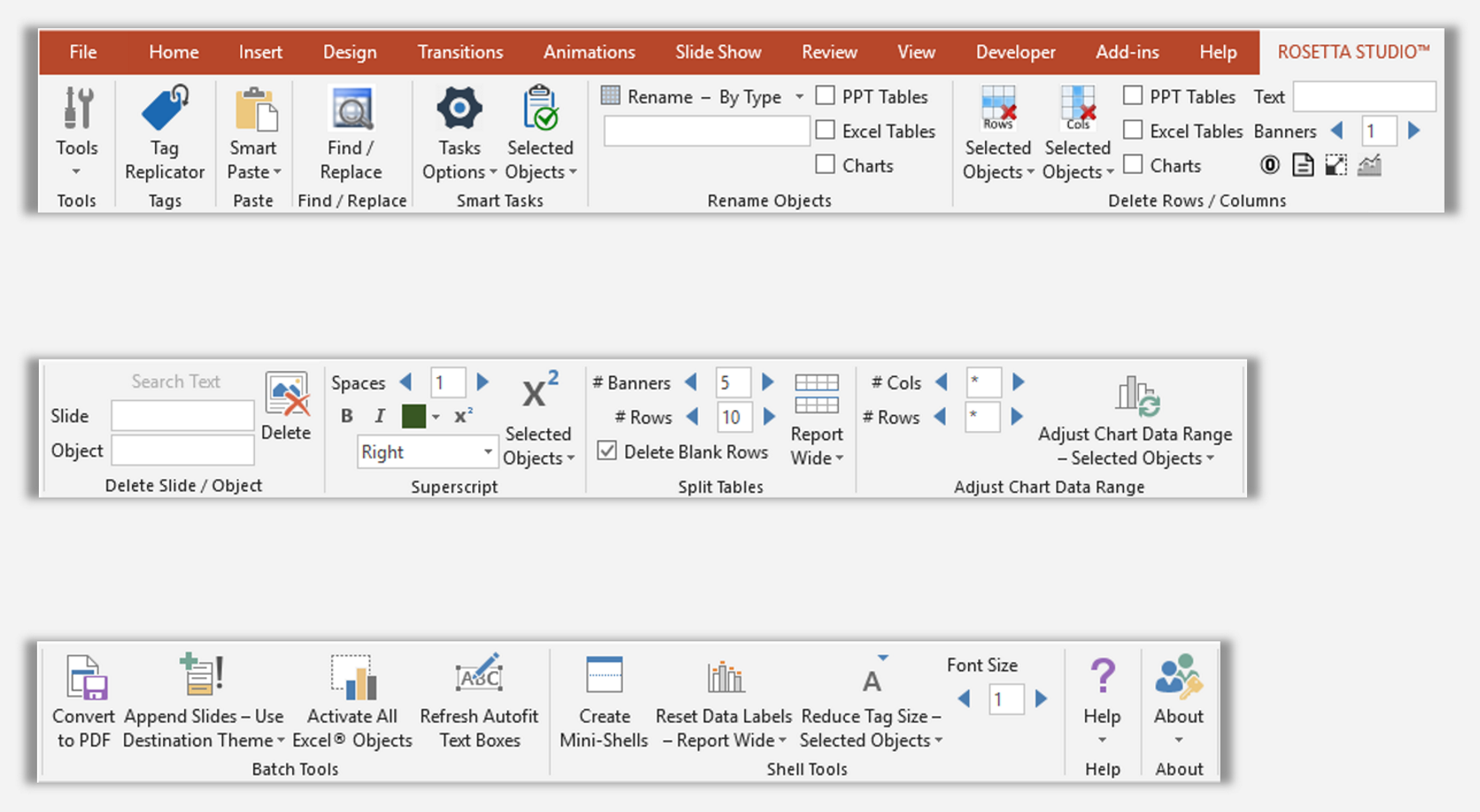Viewport: 1480px width, 812px height.
Task: Select the ROSETTA STUDIO tab
Action: pyautogui.click(x=1353, y=52)
